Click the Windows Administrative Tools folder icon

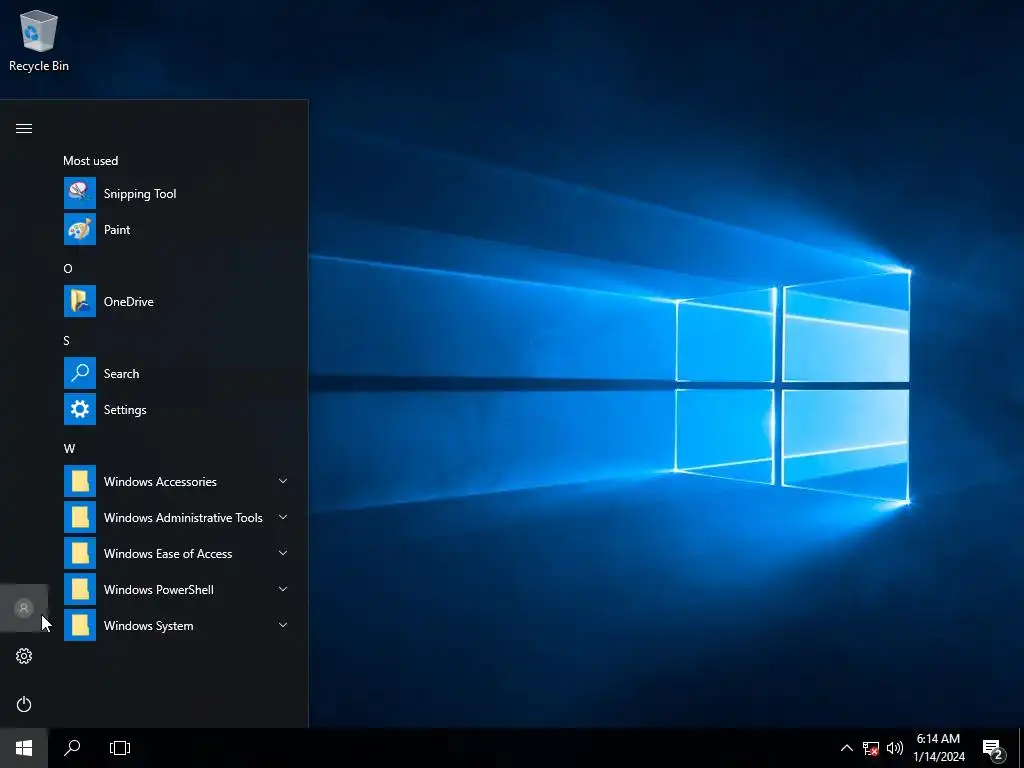point(80,517)
